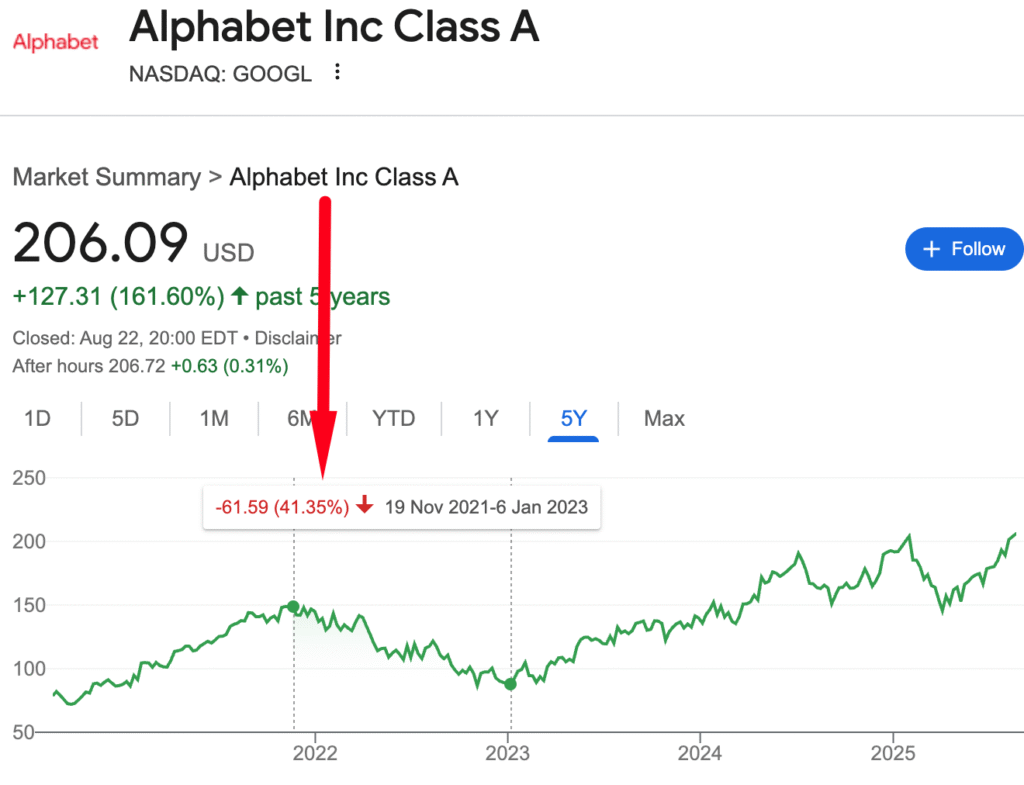
Task: Select the 5D time range tab
Action: point(125,418)
